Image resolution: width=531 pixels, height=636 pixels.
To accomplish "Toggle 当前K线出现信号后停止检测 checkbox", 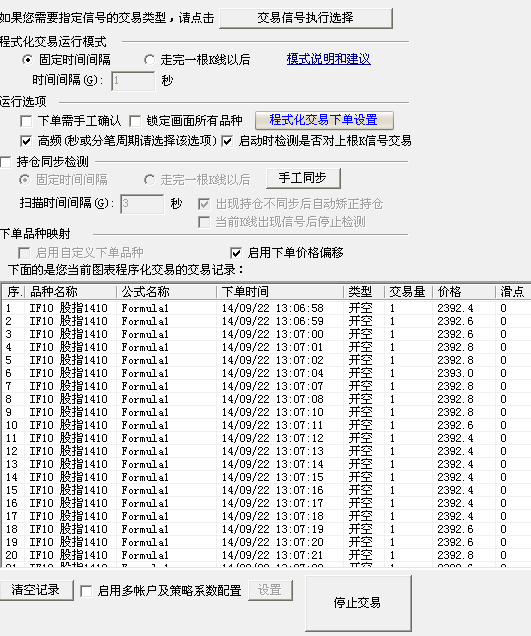I will (204, 222).
